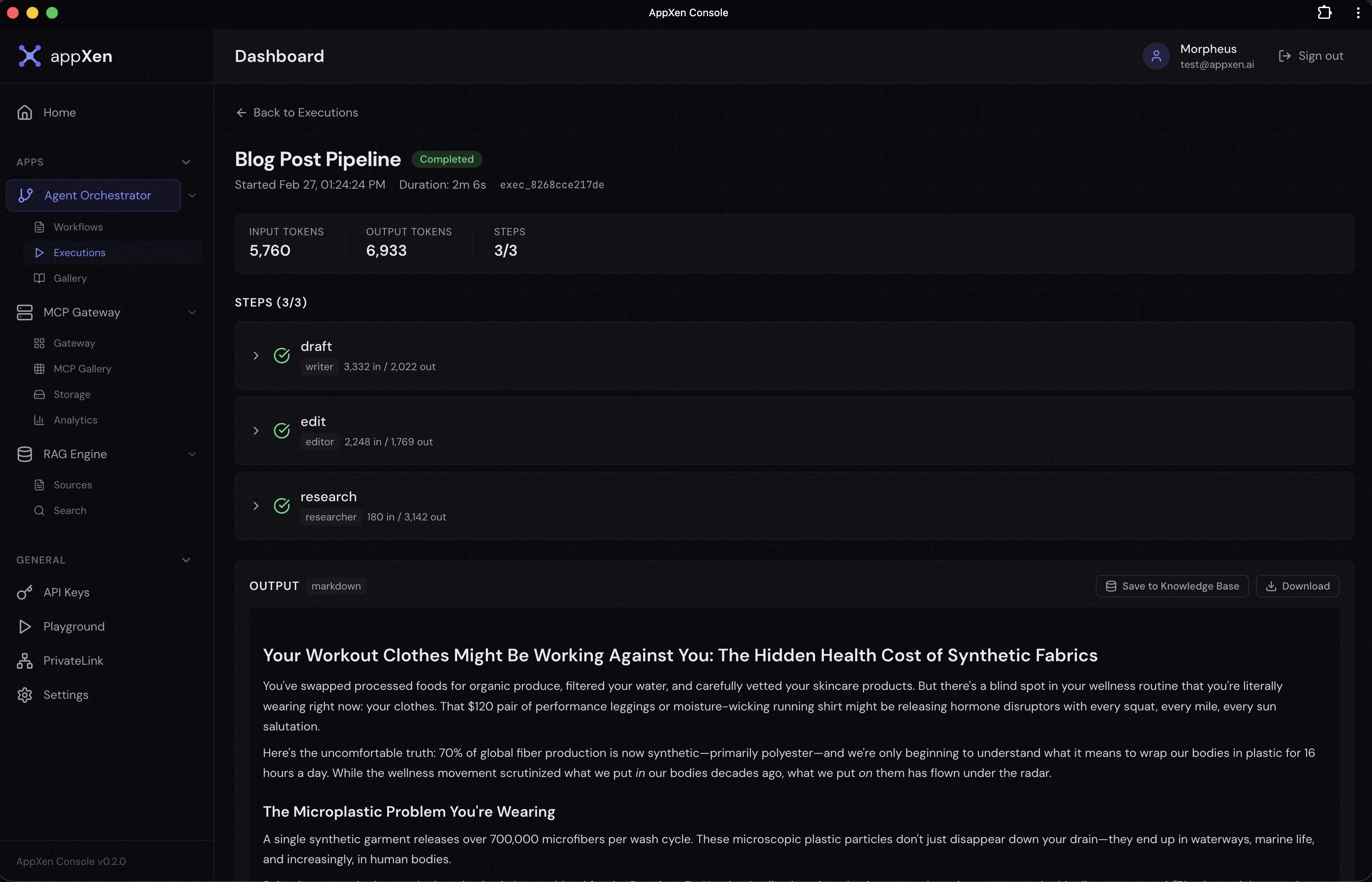
Task: Click the browser extensions puzzle icon
Action: [x=1325, y=12]
